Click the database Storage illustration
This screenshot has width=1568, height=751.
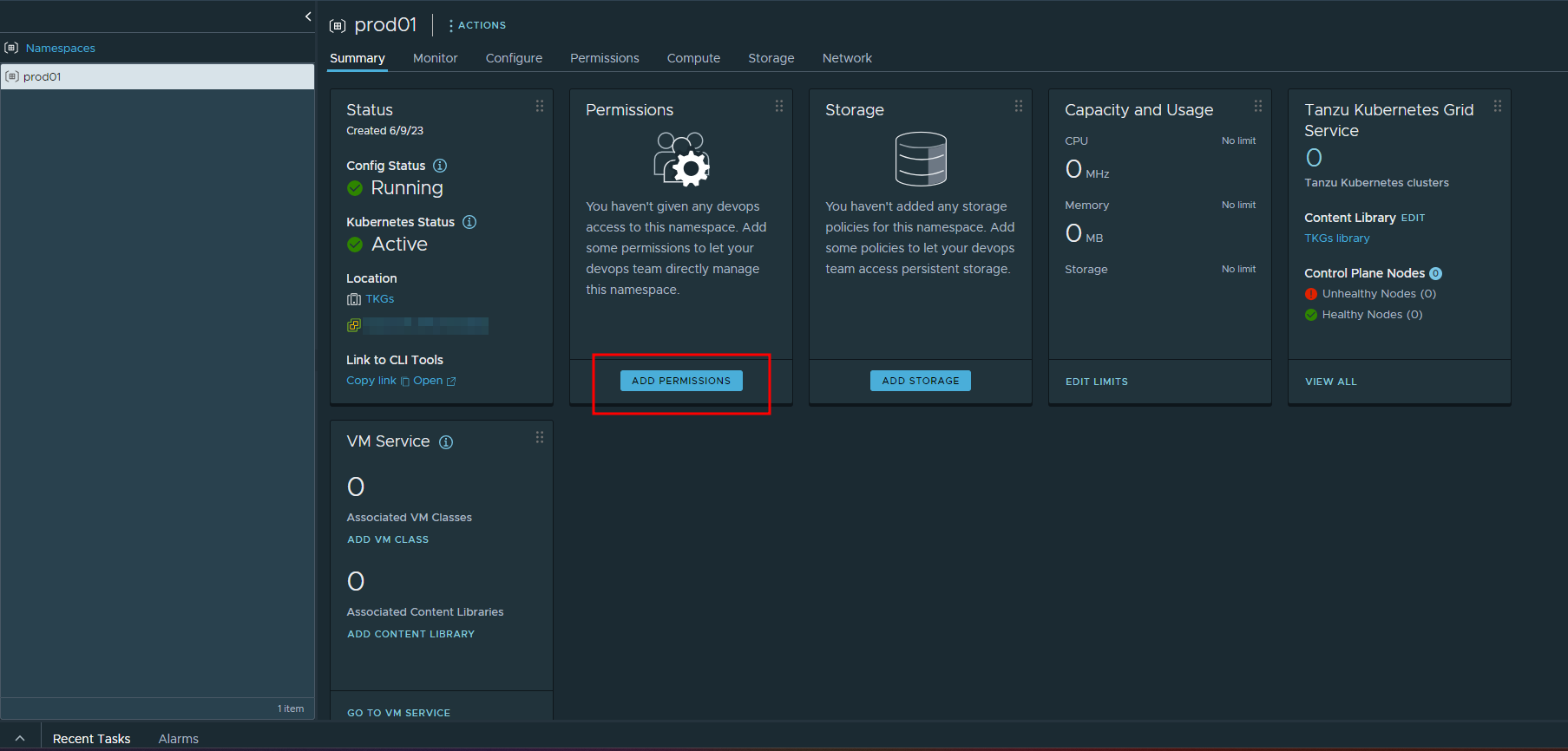tap(921, 159)
